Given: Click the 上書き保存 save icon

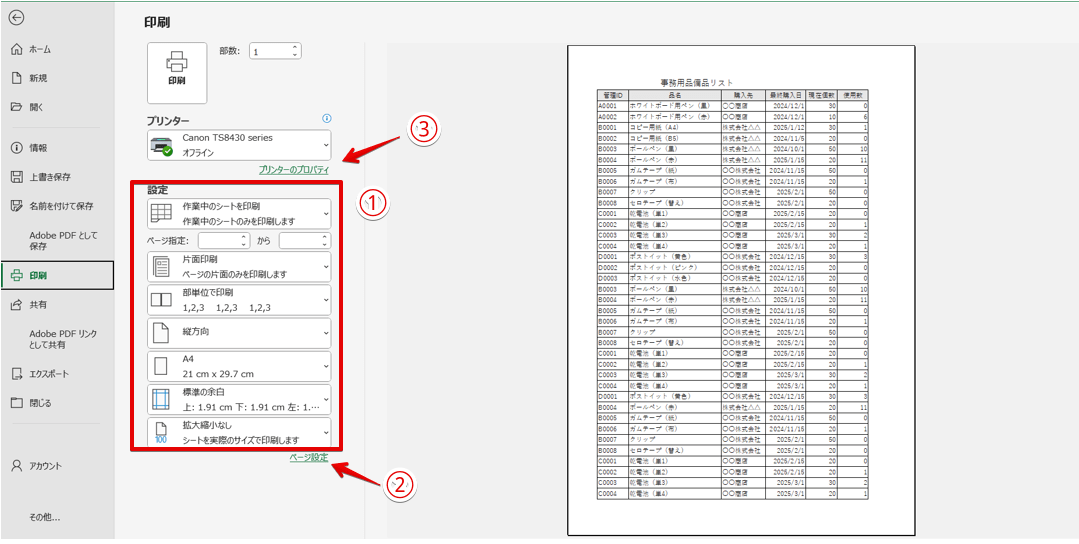Looking at the screenshot, I should click(x=16, y=177).
